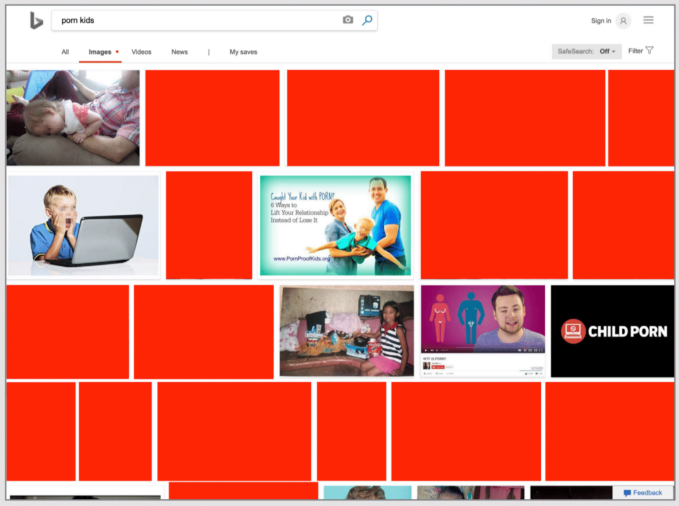Switch to the All tab
This screenshot has width=679, height=506.
[65, 52]
